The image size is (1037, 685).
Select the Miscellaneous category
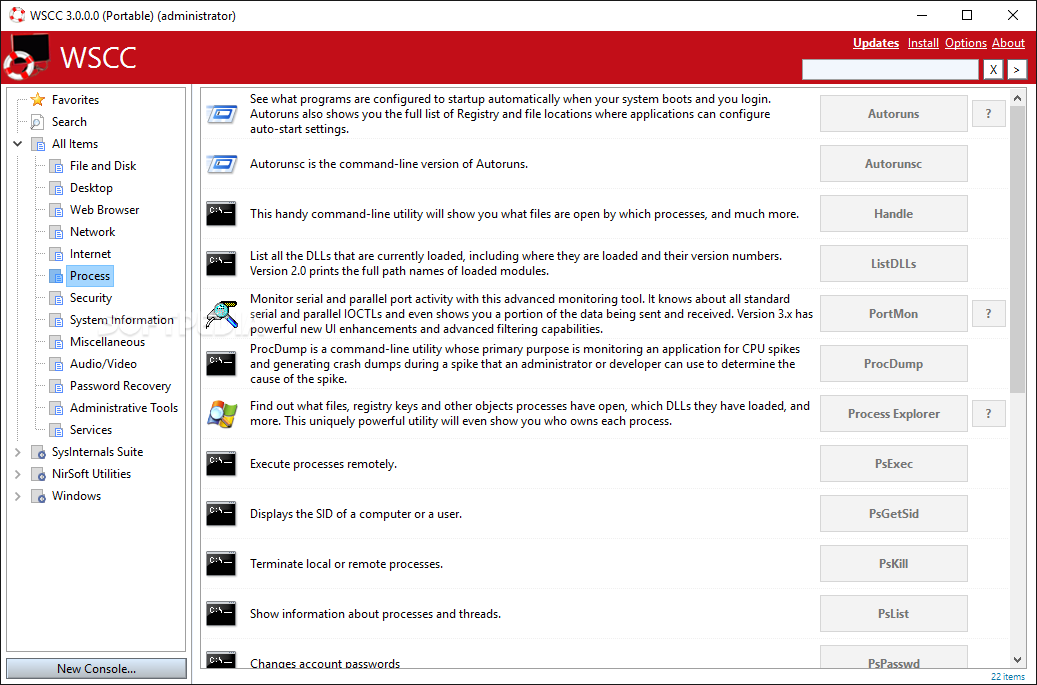click(x=107, y=342)
